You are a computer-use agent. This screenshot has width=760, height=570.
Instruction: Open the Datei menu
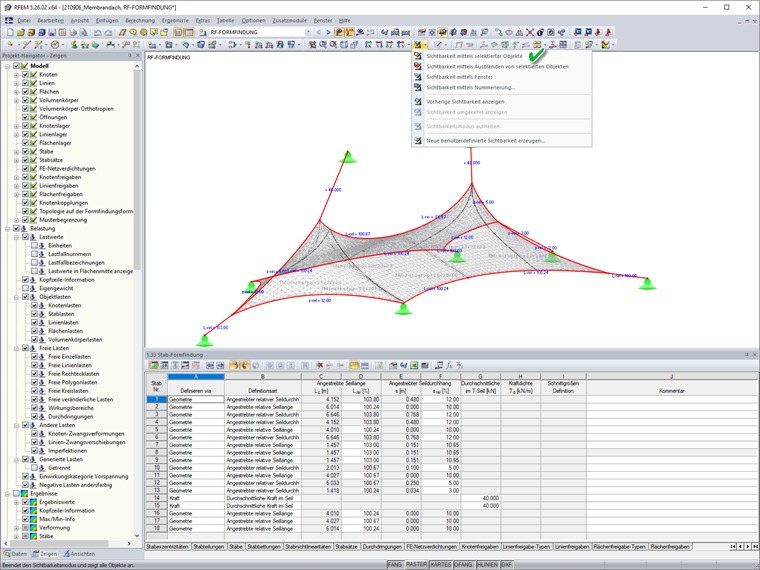[x=24, y=20]
